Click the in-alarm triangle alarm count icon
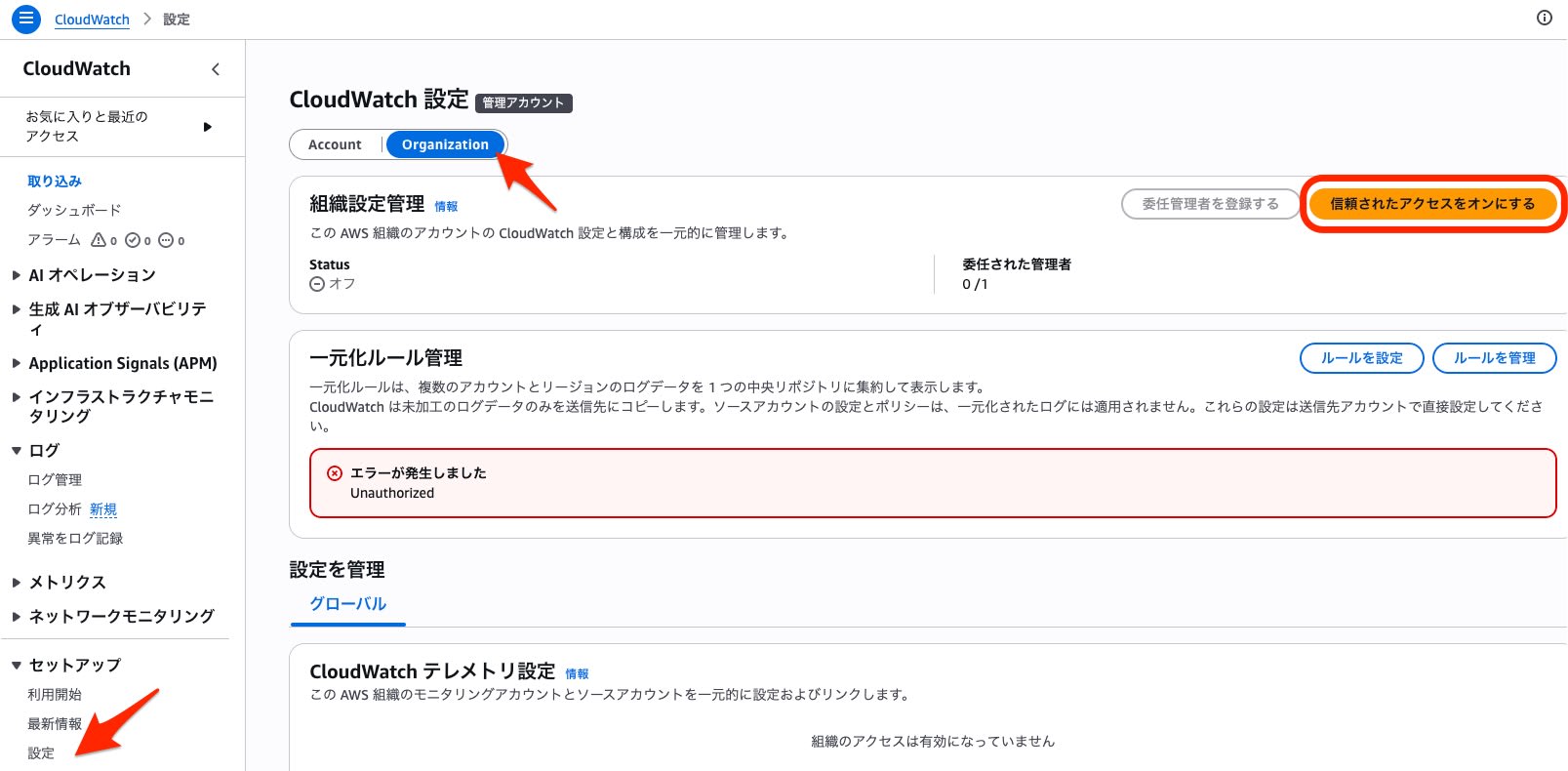The image size is (1568, 771). 99,240
